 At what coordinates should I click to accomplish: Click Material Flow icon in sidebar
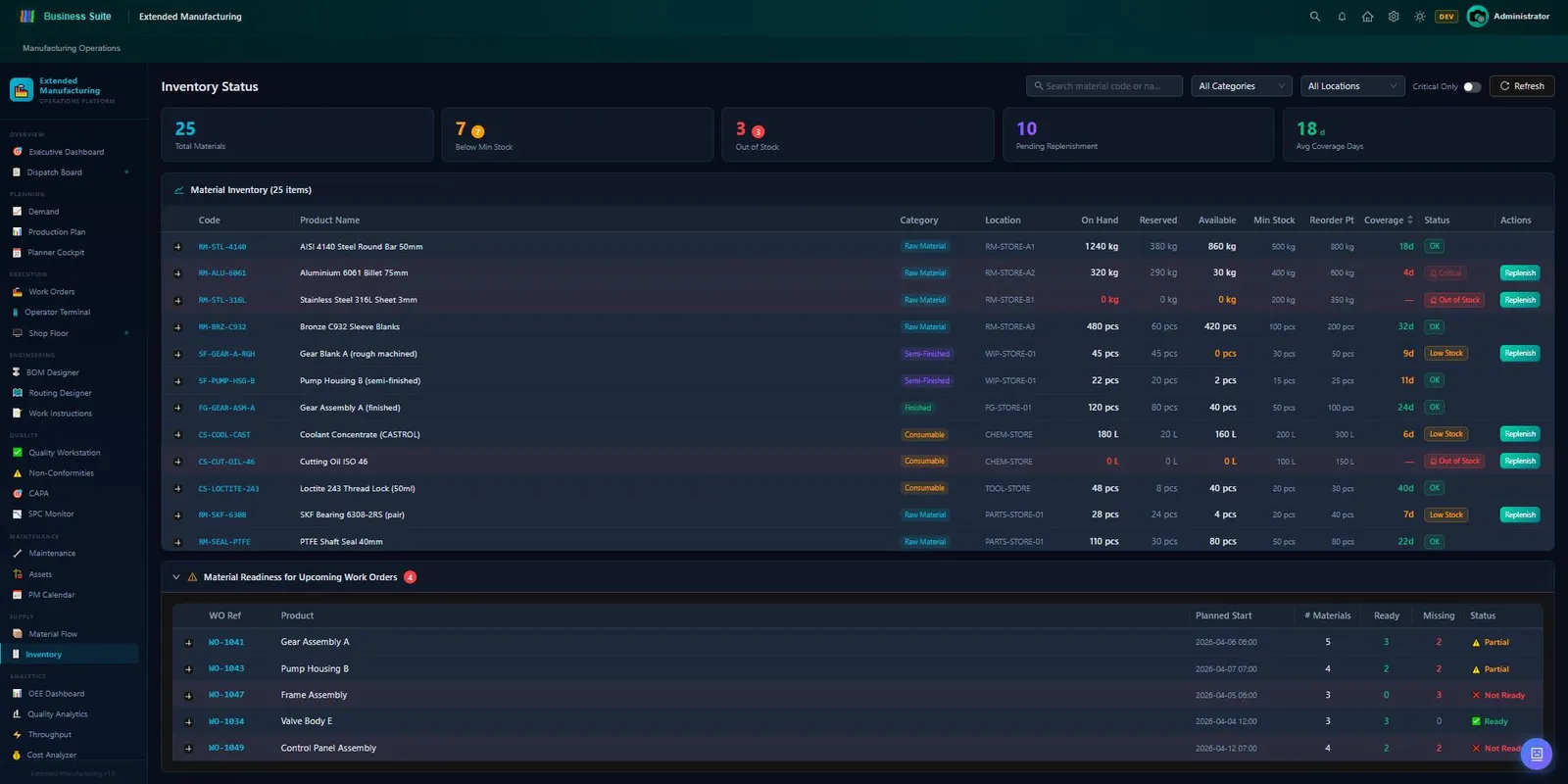tap(17, 634)
